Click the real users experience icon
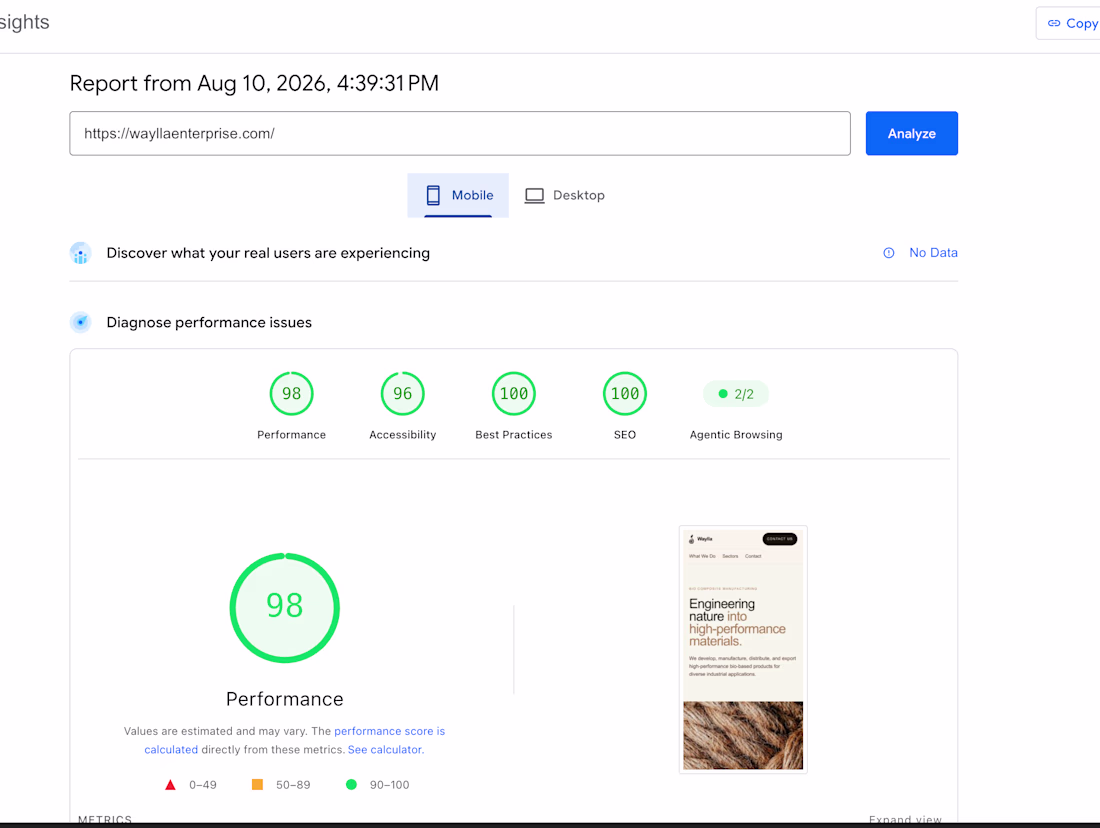Screen dimensions: 1100x828 click(81, 253)
